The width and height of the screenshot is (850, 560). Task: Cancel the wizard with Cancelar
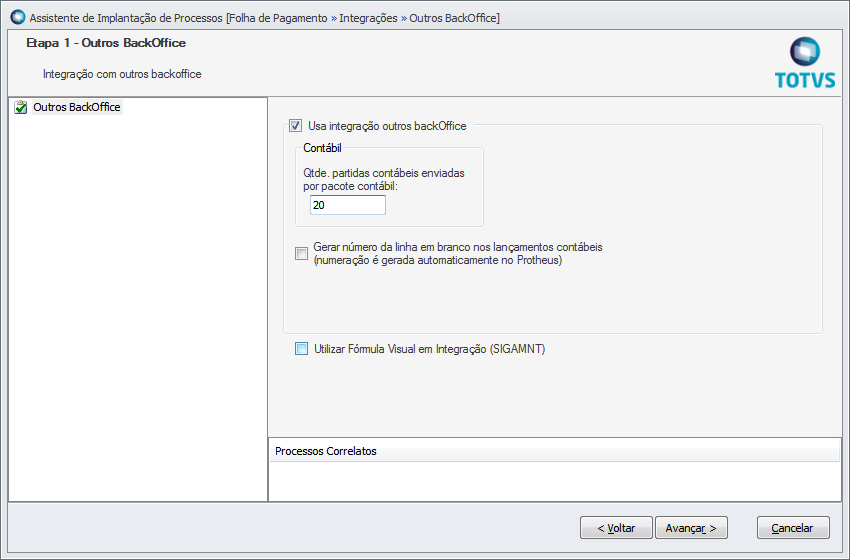pyautogui.click(x=793, y=527)
